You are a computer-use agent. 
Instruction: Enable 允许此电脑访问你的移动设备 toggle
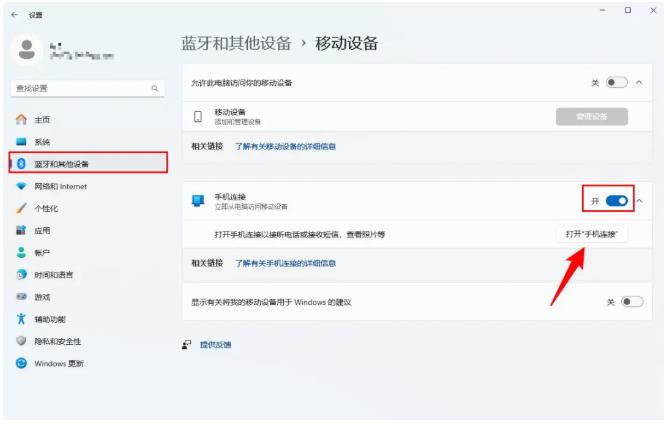[x=616, y=82]
